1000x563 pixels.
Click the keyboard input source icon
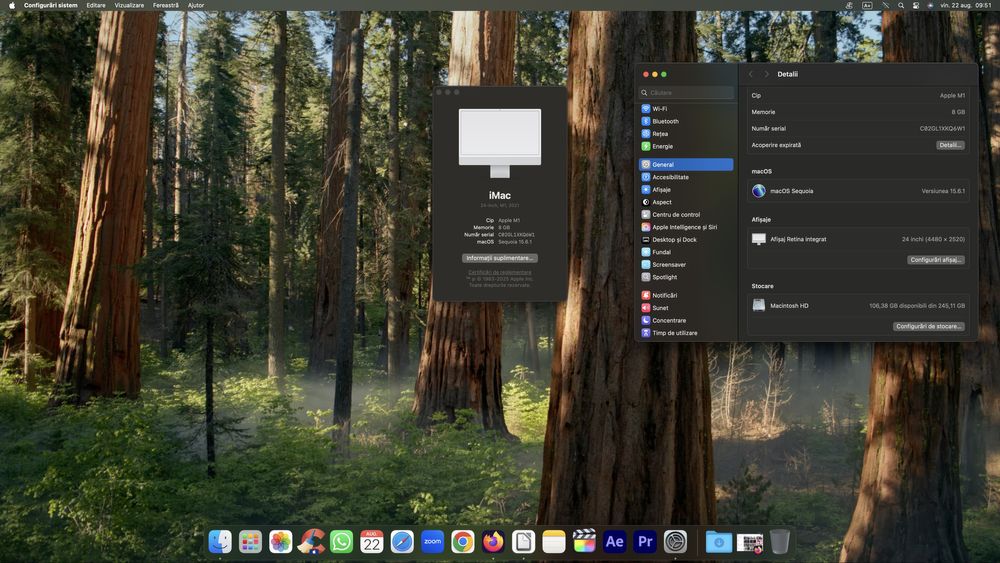point(867,5)
